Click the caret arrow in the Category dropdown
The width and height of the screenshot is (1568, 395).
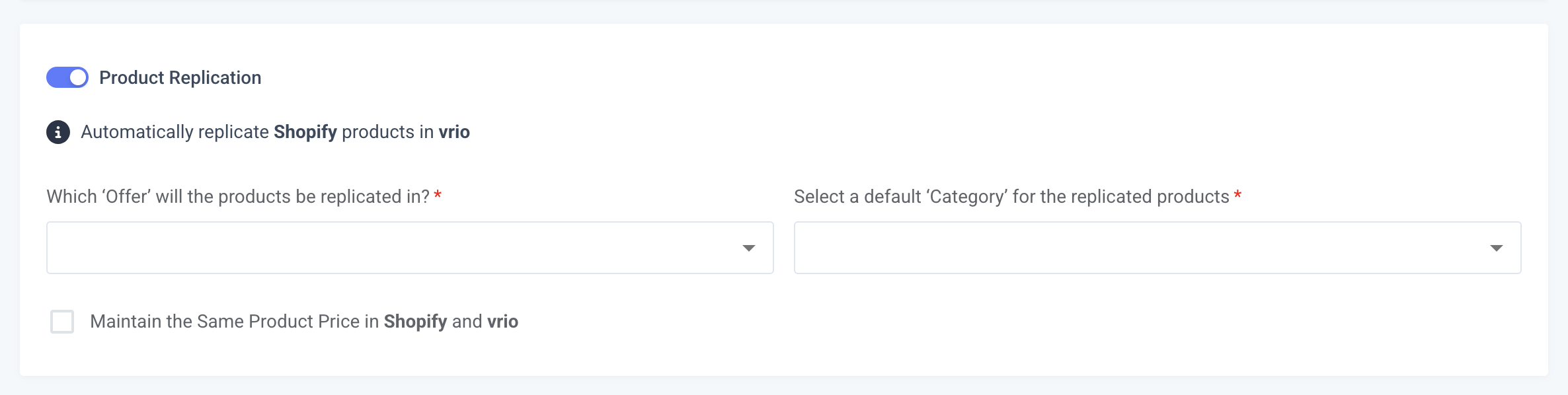[x=1497, y=248]
